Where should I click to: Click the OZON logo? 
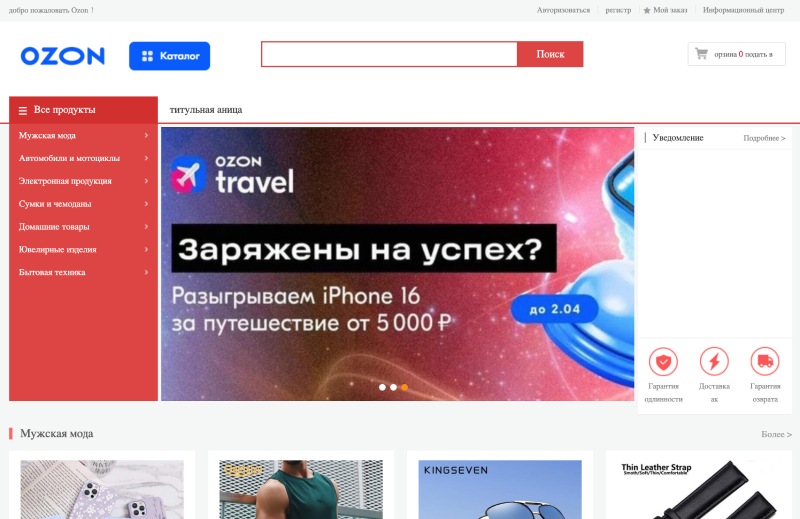62,56
